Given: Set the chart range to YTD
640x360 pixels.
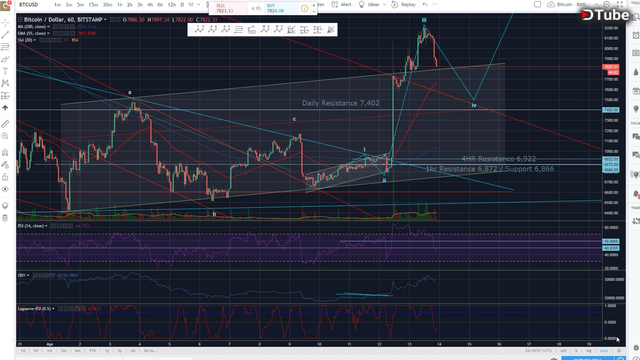Looking at the screenshot, I should click(x=93, y=351).
